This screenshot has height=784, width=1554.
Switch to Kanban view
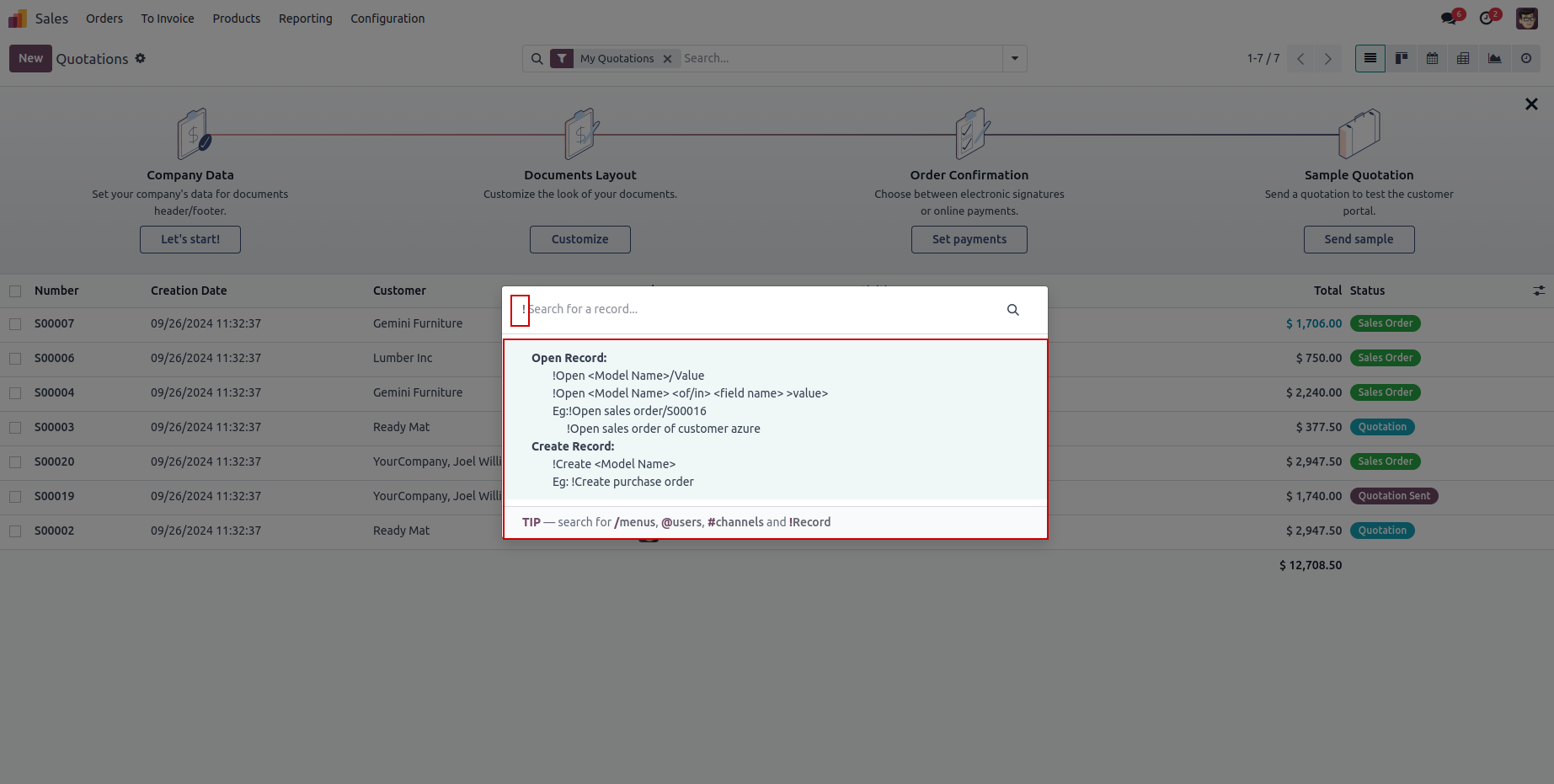coord(1402,58)
